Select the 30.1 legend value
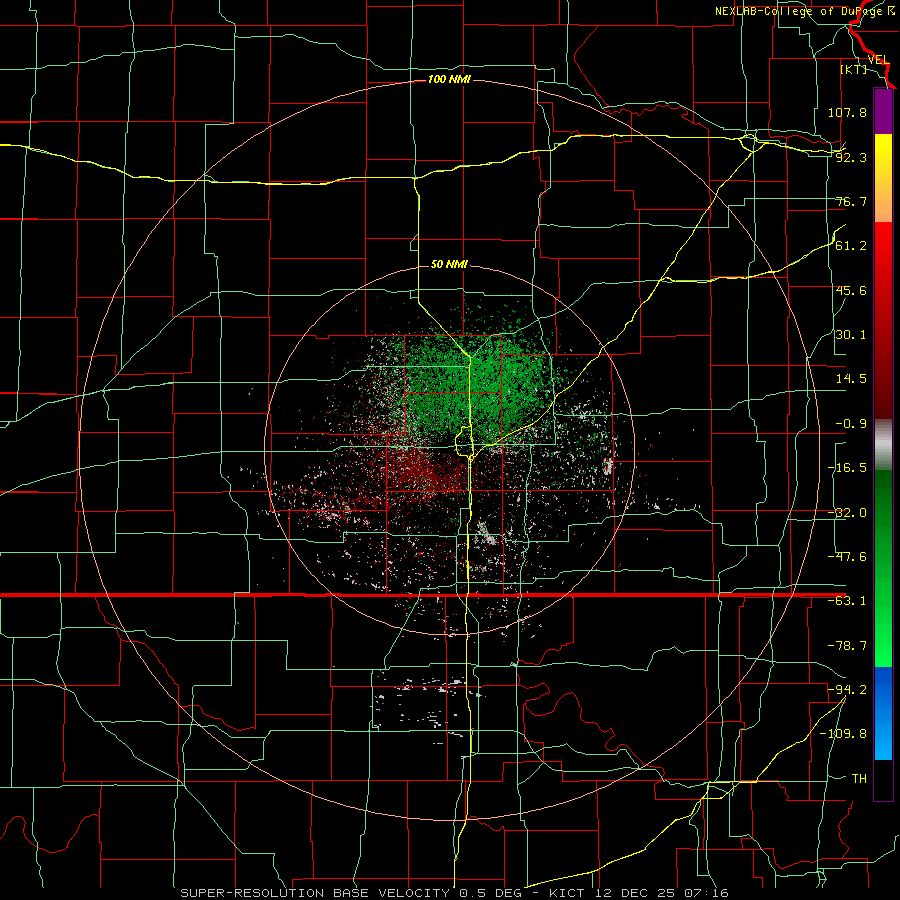Screen dimensions: 900x900 (851, 335)
